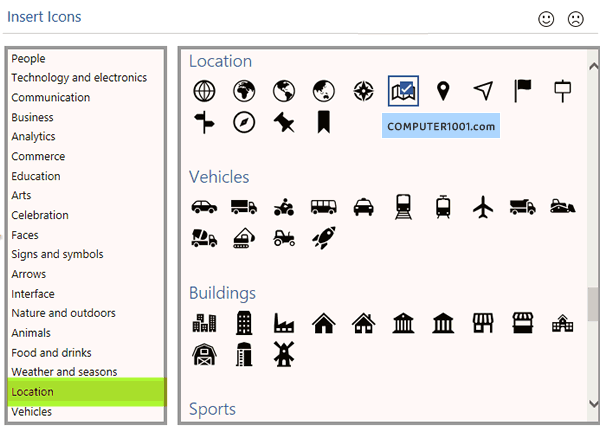Select the solid house icon
The image size is (600, 426).
point(324,323)
